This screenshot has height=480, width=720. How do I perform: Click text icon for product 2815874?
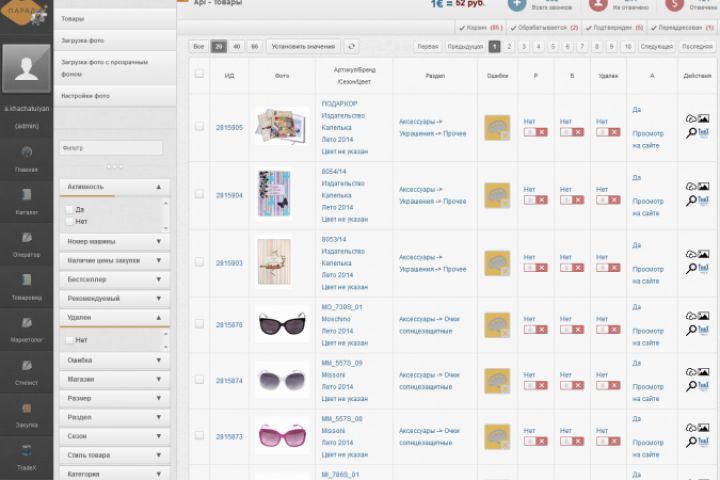(703, 386)
